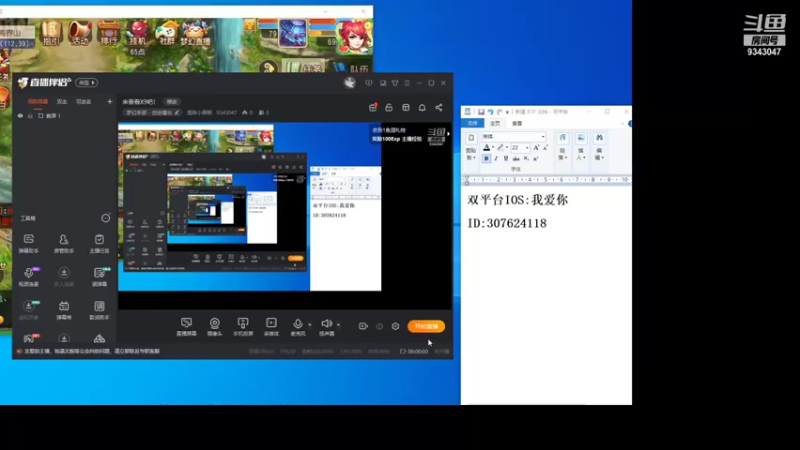This screenshot has width=800, height=450.
Task: Switch to 查看 view tab in WordPad
Action: click(517, 123)
